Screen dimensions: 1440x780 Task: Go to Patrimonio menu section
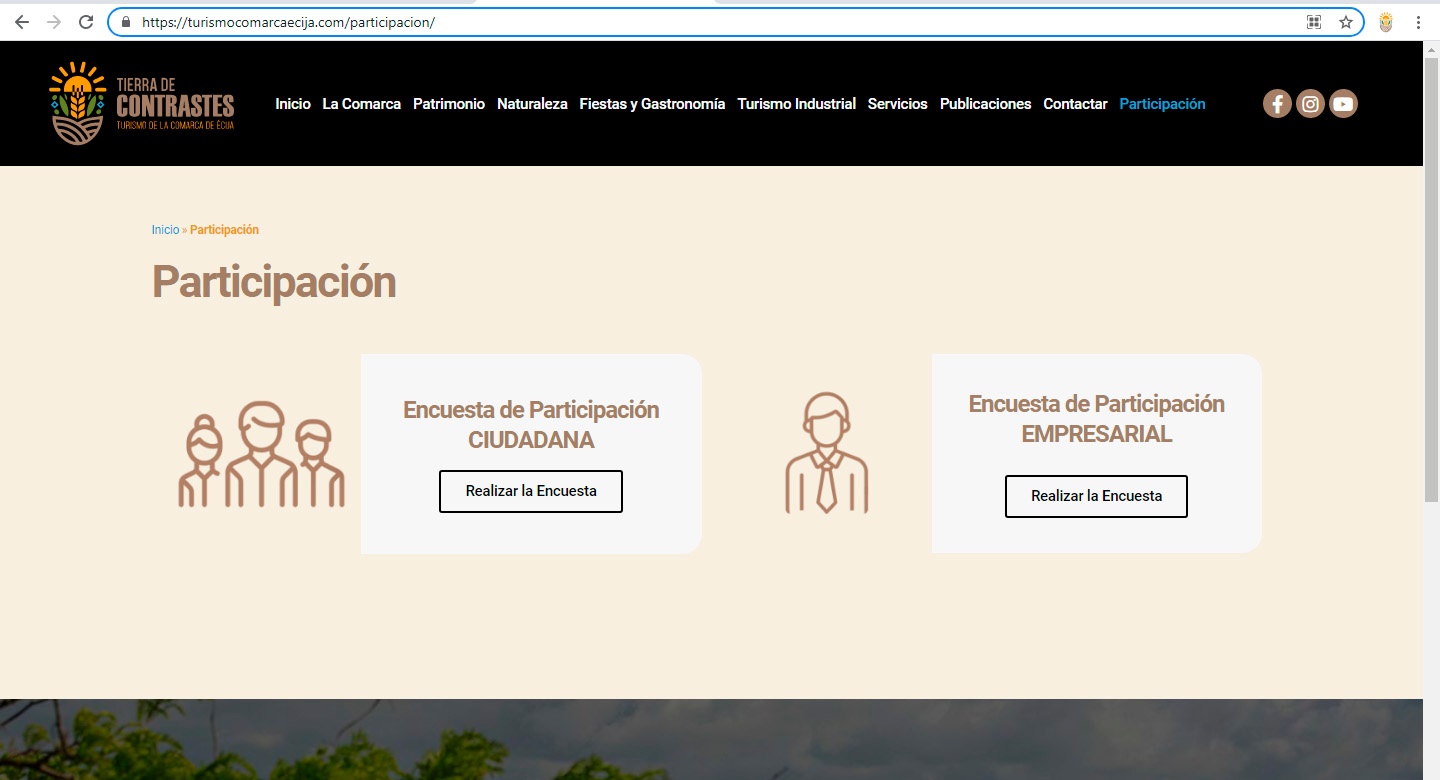click(x=448, y=104)
